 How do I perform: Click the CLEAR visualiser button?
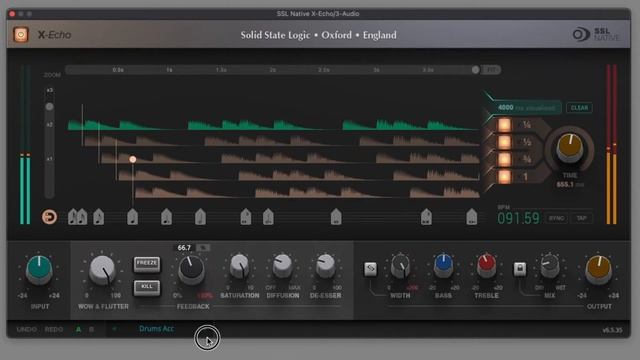pos(579,108)
